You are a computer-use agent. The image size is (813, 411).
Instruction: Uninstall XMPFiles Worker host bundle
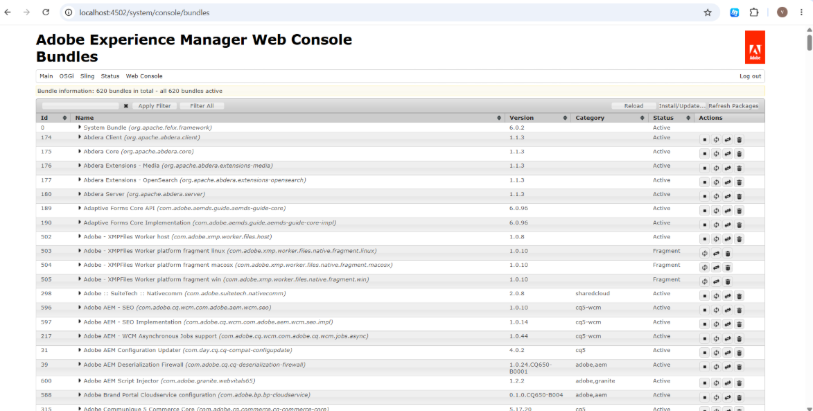coord(739,239)
